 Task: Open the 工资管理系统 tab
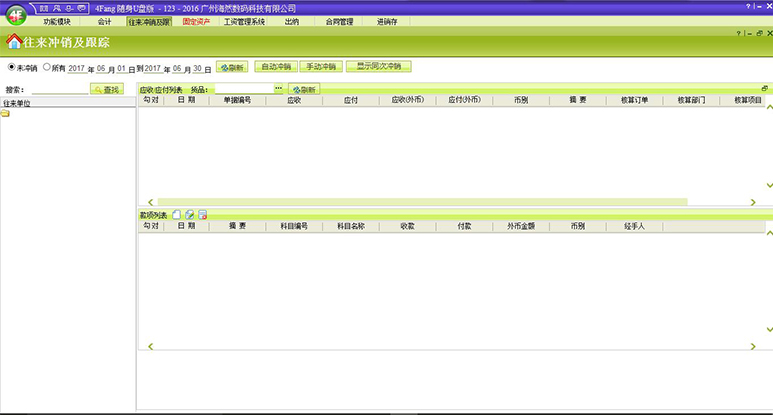tap(244, 21)
